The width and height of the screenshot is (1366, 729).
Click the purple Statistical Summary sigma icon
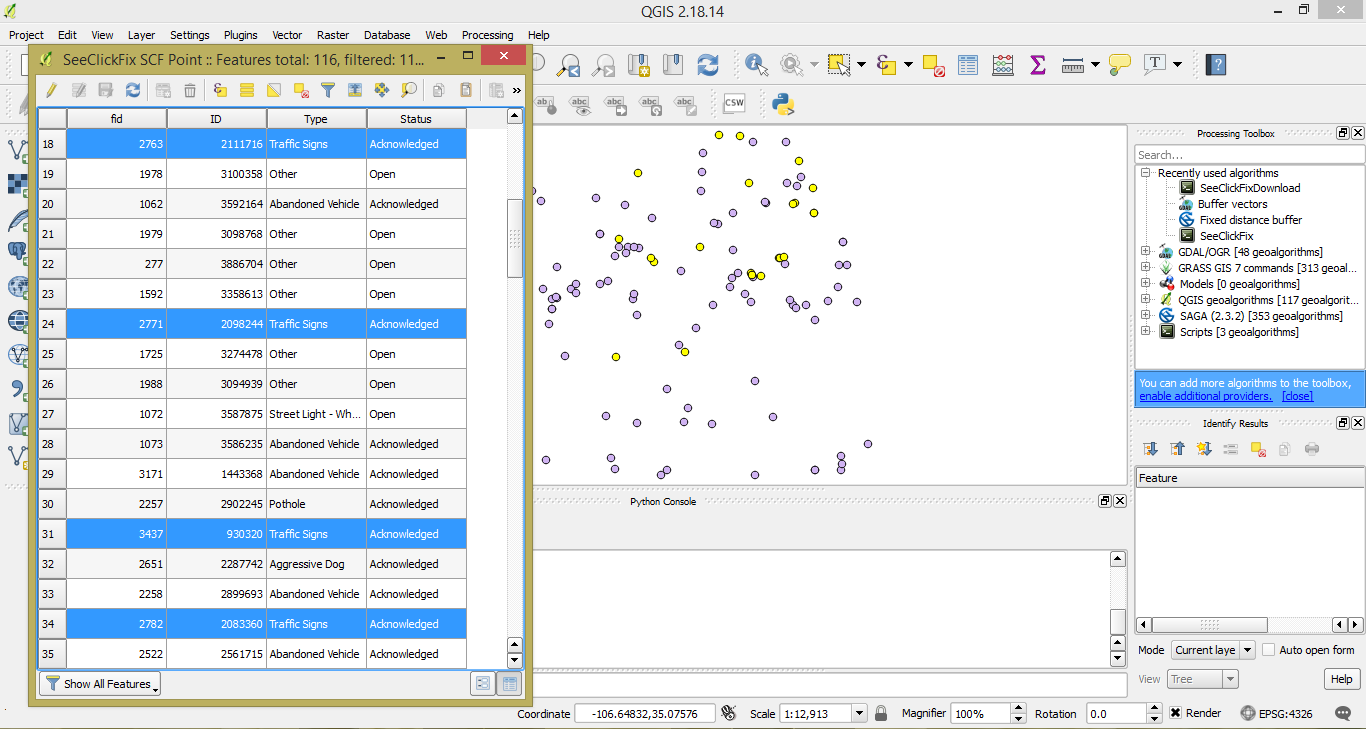coord(1037,65)
